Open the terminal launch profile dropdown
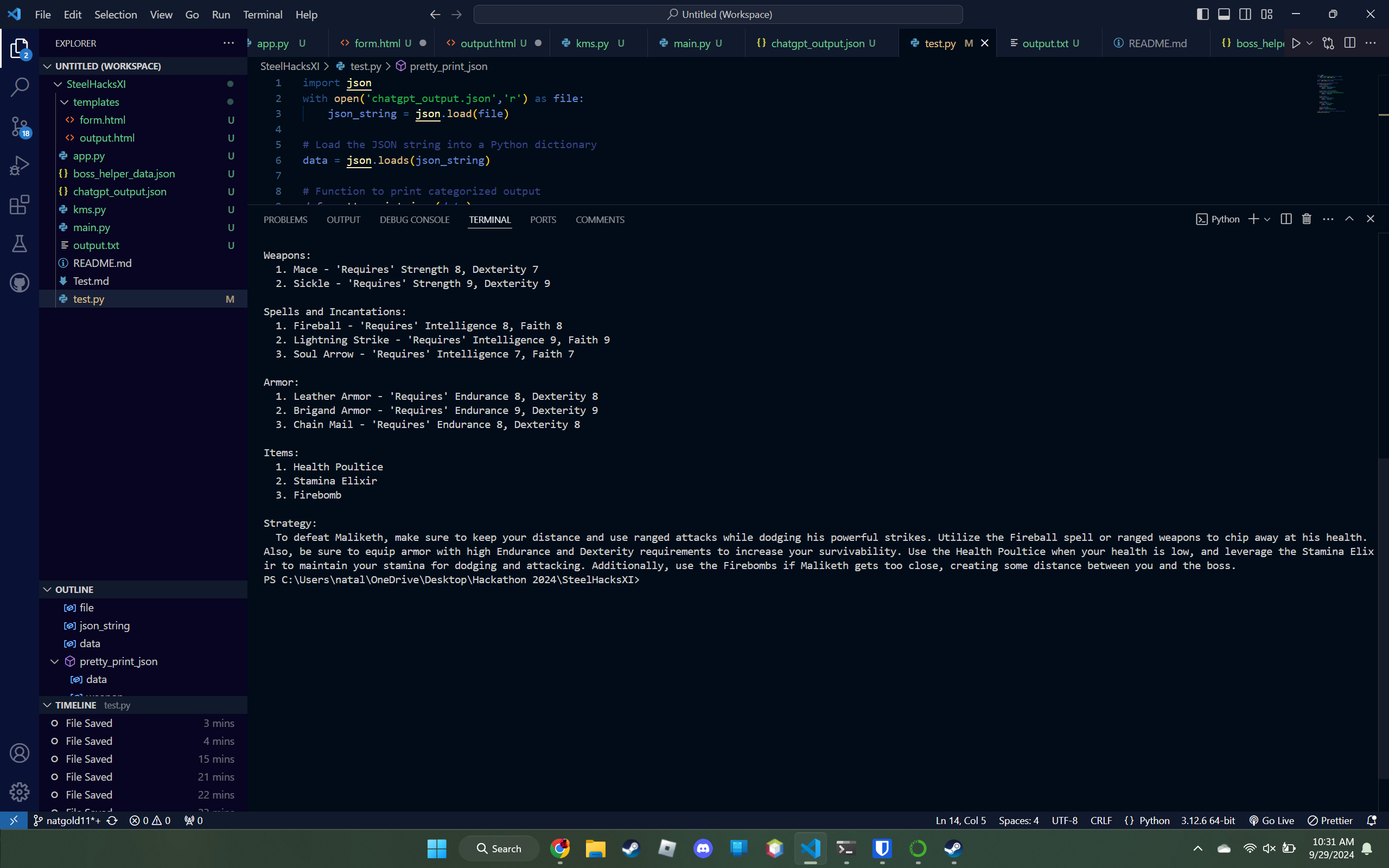The width and height of the screenshot is (1389, 868). pos(1268,219)
